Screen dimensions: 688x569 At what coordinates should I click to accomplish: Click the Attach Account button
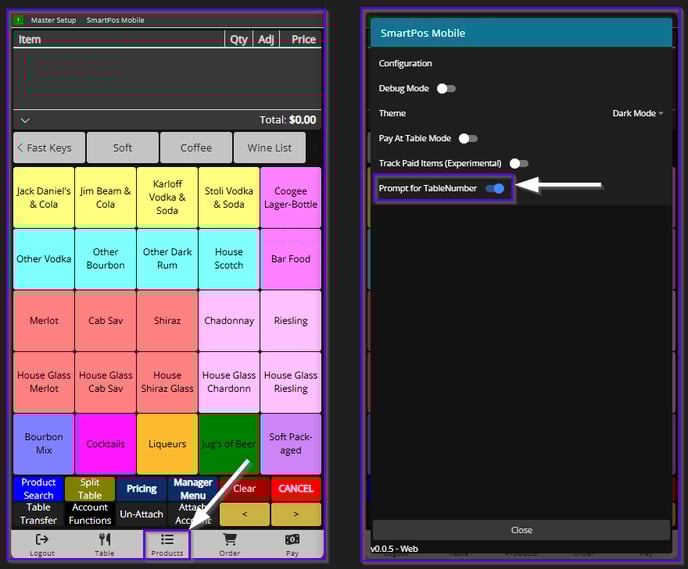point(193,514)
